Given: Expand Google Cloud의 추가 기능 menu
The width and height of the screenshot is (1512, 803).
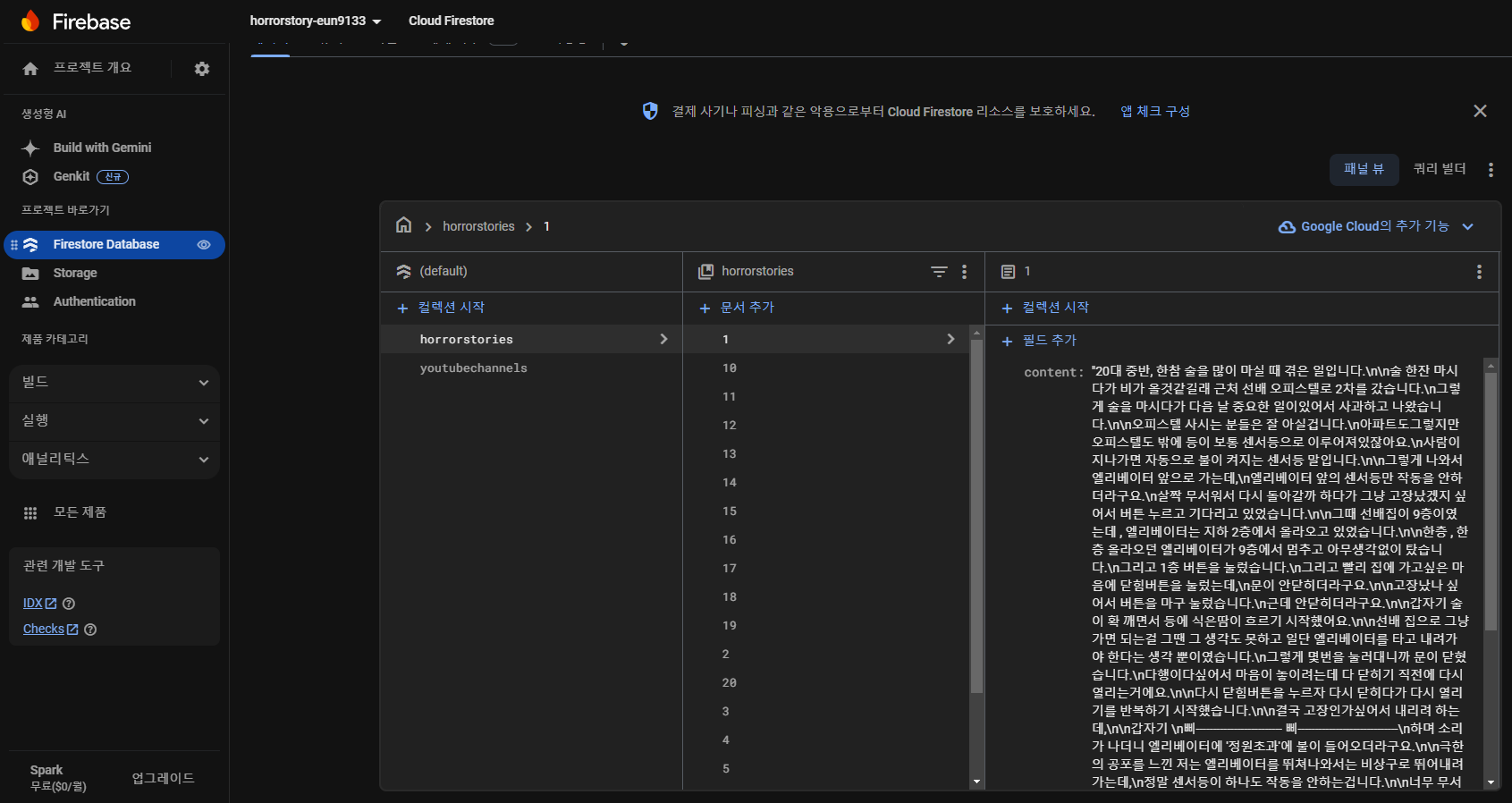Looking at the screenshot, I should [x=1375, y=226].
